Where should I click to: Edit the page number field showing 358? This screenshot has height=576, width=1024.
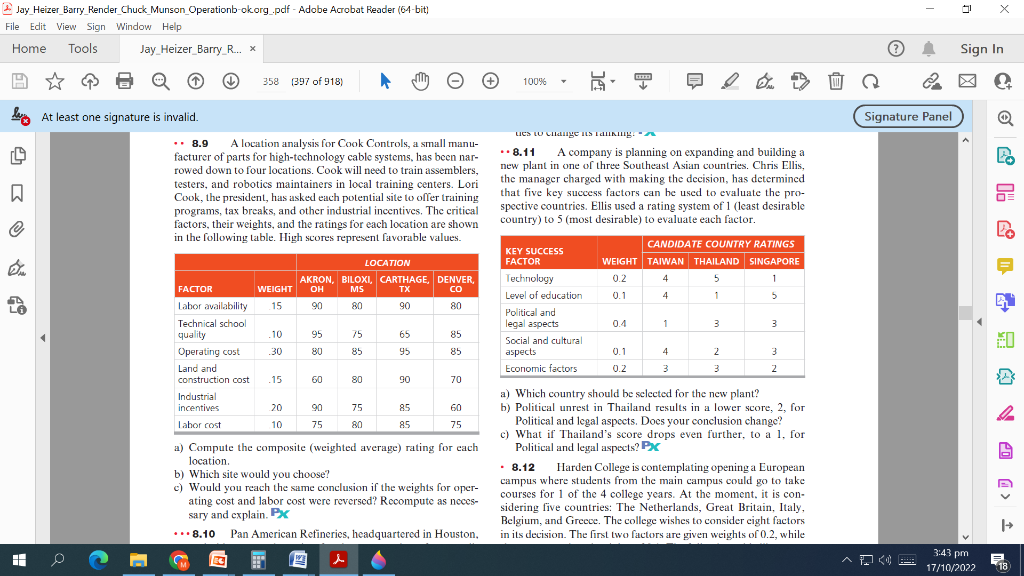pyautogui.click(x=270, y=82)
